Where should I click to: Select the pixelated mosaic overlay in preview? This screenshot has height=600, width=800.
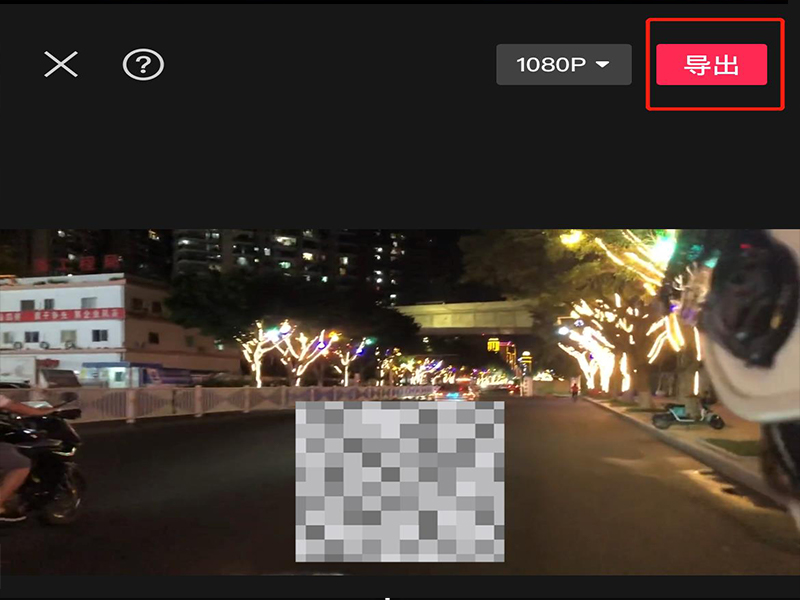coord(400,480)
